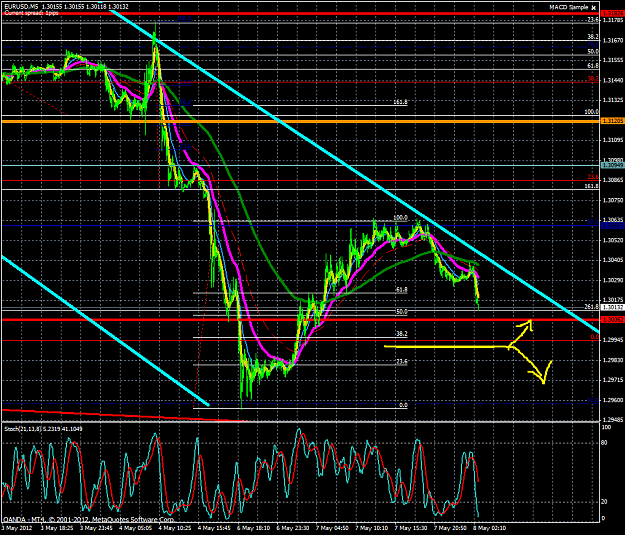
Task: Click the red Current spread label
Action: tap(31, 13)
